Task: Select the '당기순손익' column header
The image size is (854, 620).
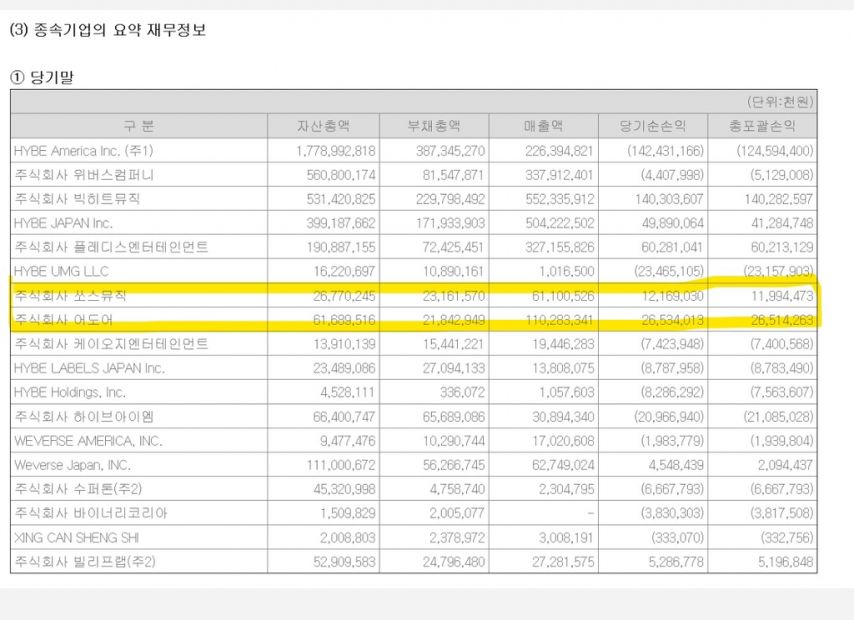Action: pyautogui.click(x=652, y=126)
